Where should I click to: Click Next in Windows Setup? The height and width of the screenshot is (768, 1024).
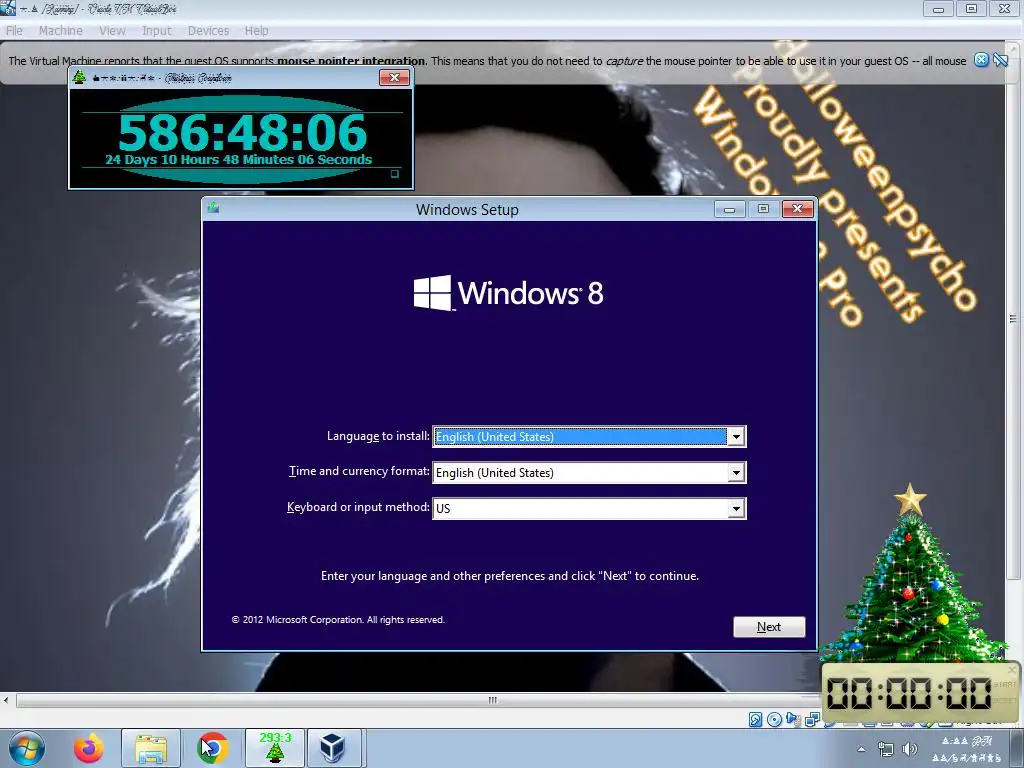[x=769, y=626]
